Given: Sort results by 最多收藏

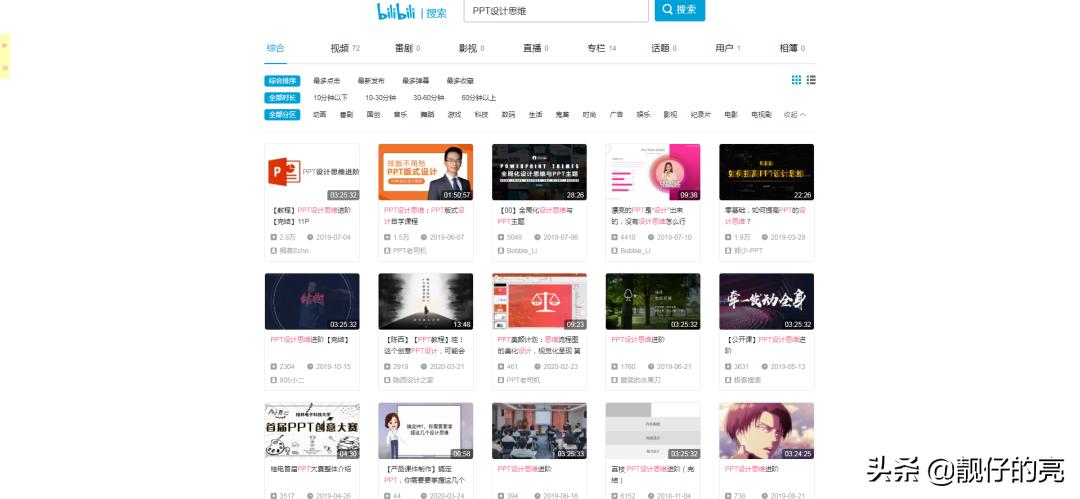Looking at the screenshot, I should click(x=459, y=81).
